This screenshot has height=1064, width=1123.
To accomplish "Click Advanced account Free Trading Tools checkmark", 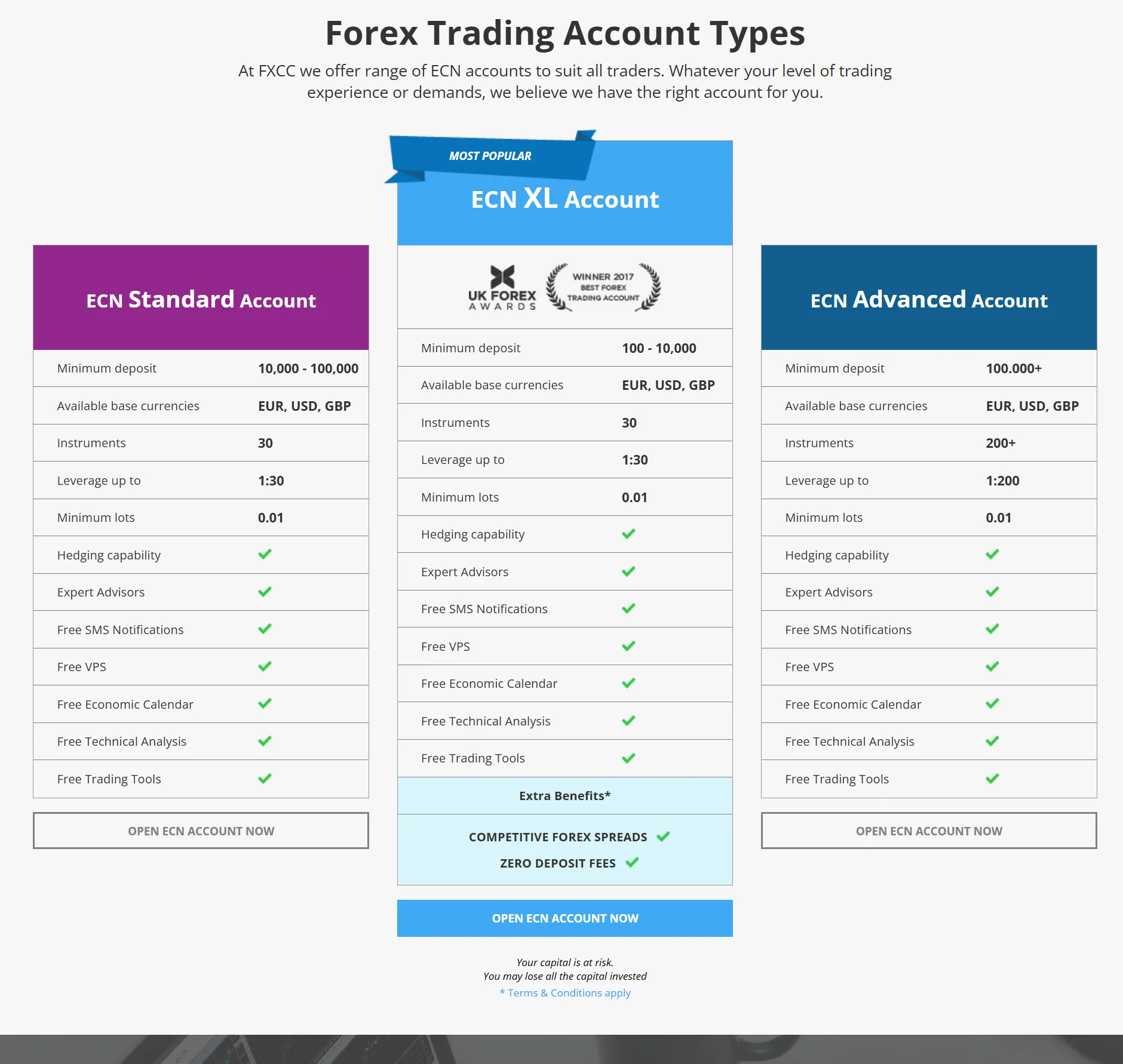I will 992,779.
